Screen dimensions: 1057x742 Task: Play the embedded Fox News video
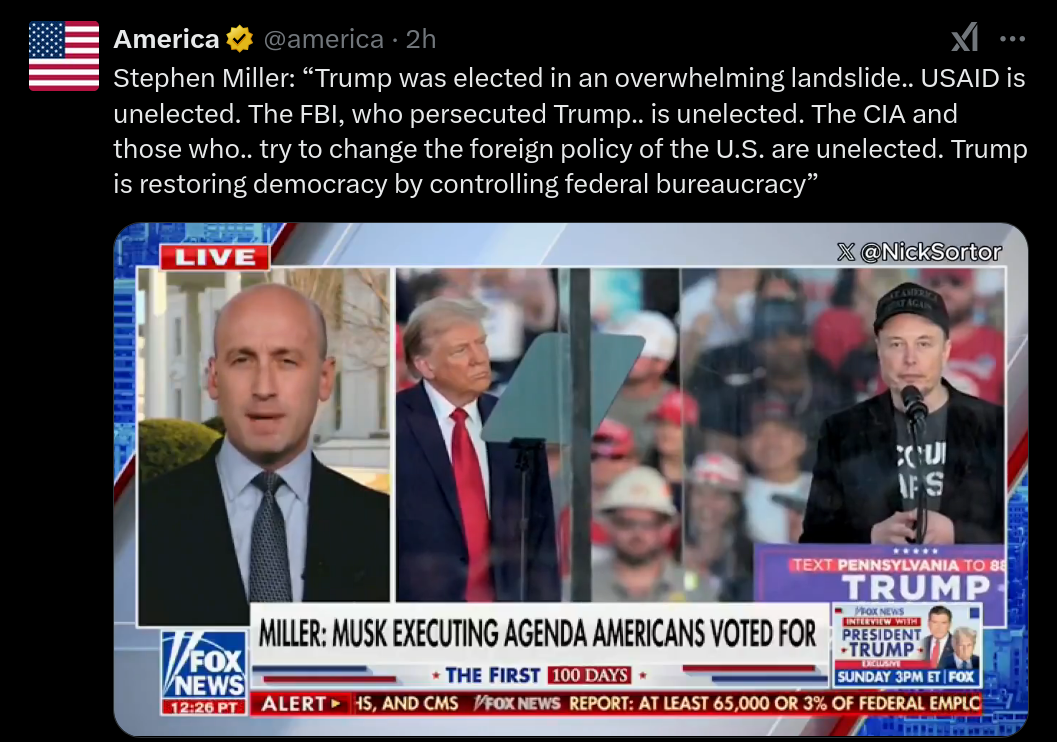point(570,479)
